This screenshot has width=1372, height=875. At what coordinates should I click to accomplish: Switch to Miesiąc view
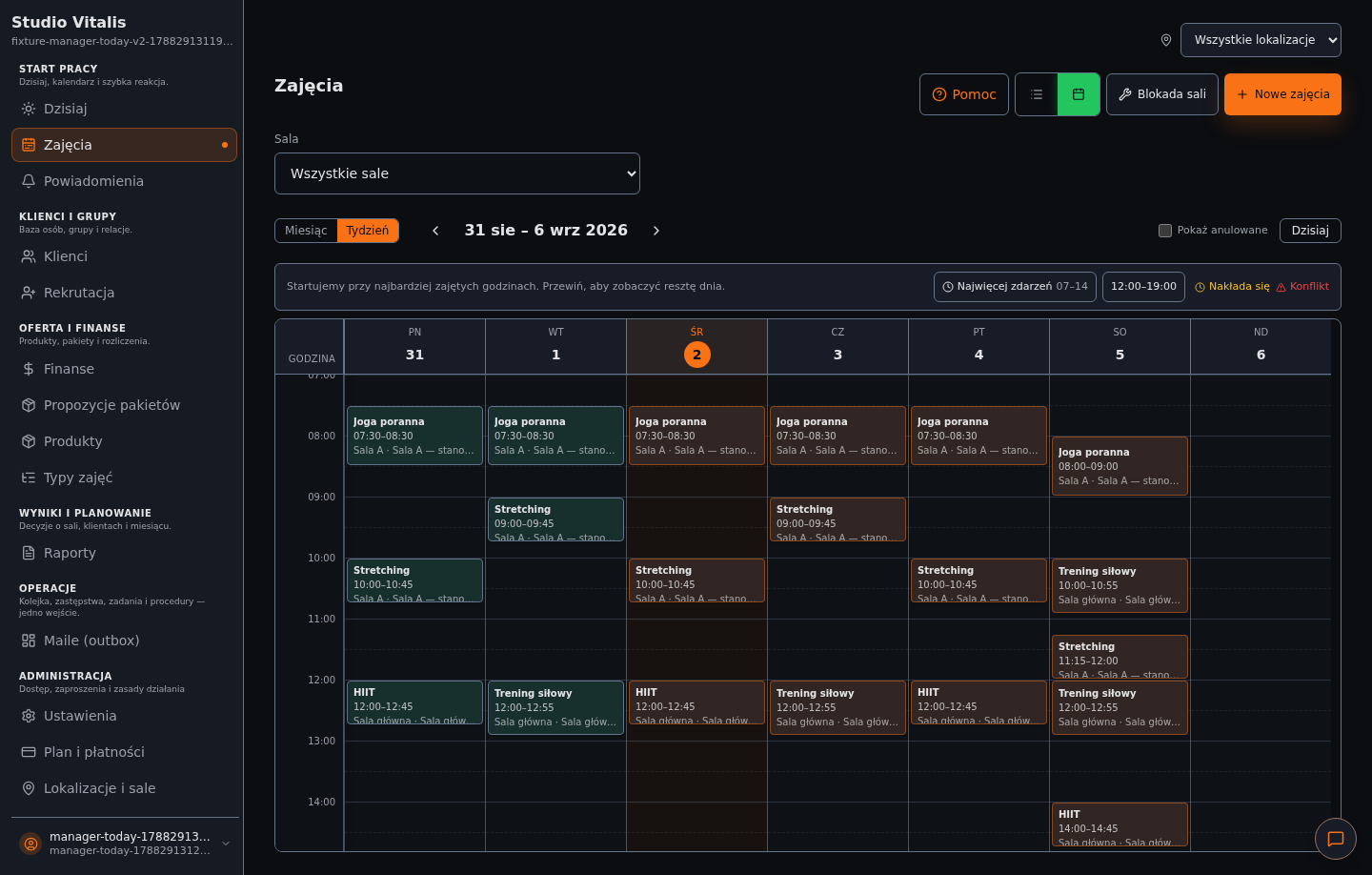pyautogui.click(x=306, y=231)
